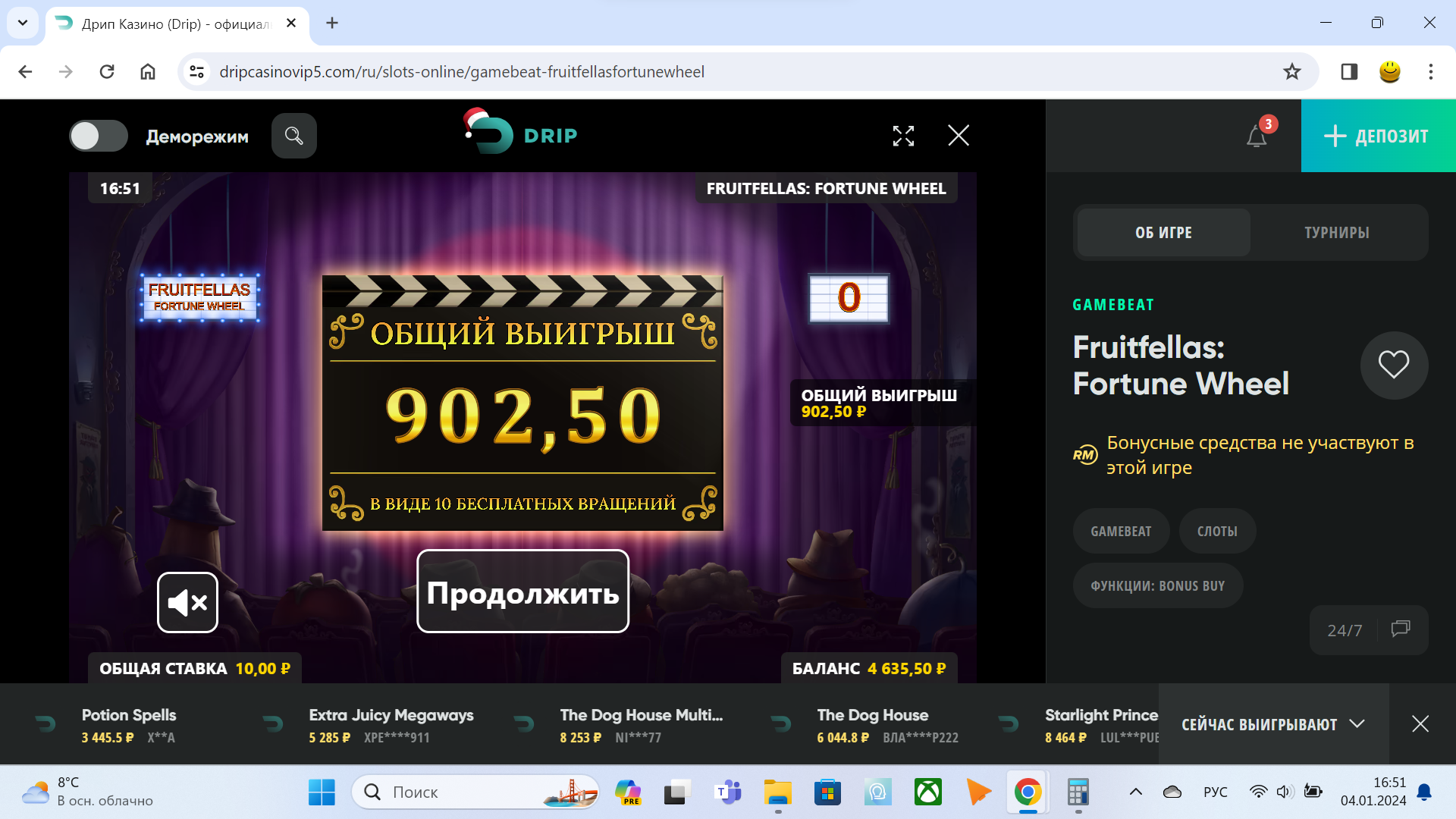Expand Сейчас выигрывают dropdown chevron
The height and width of the screenshot is (819, 1456).
click(x=1357, y=724)
